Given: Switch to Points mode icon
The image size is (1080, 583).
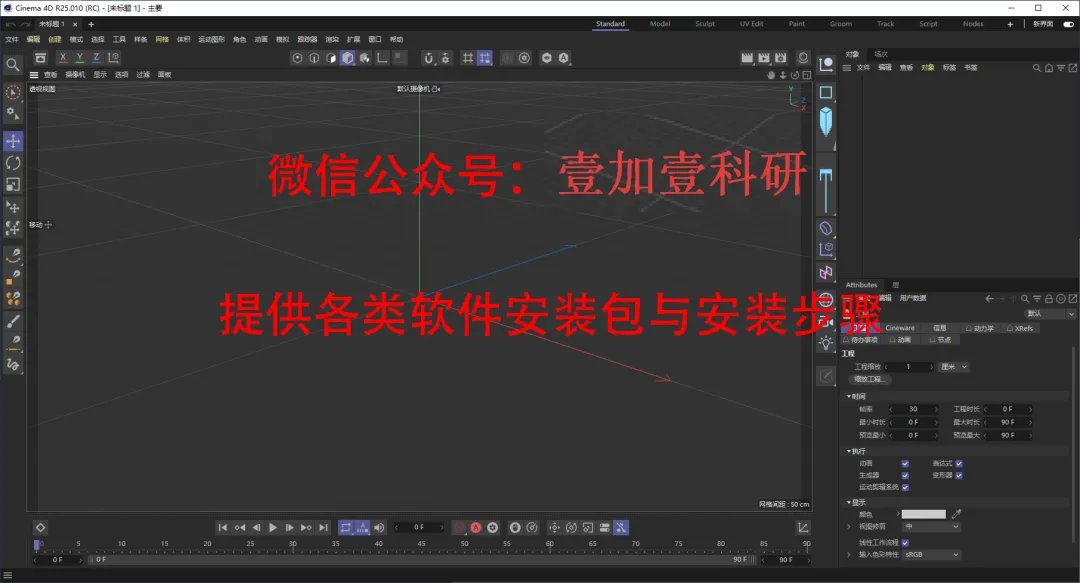Looking at the screenshot, I should pyautogui.click(x=298, y=59).
